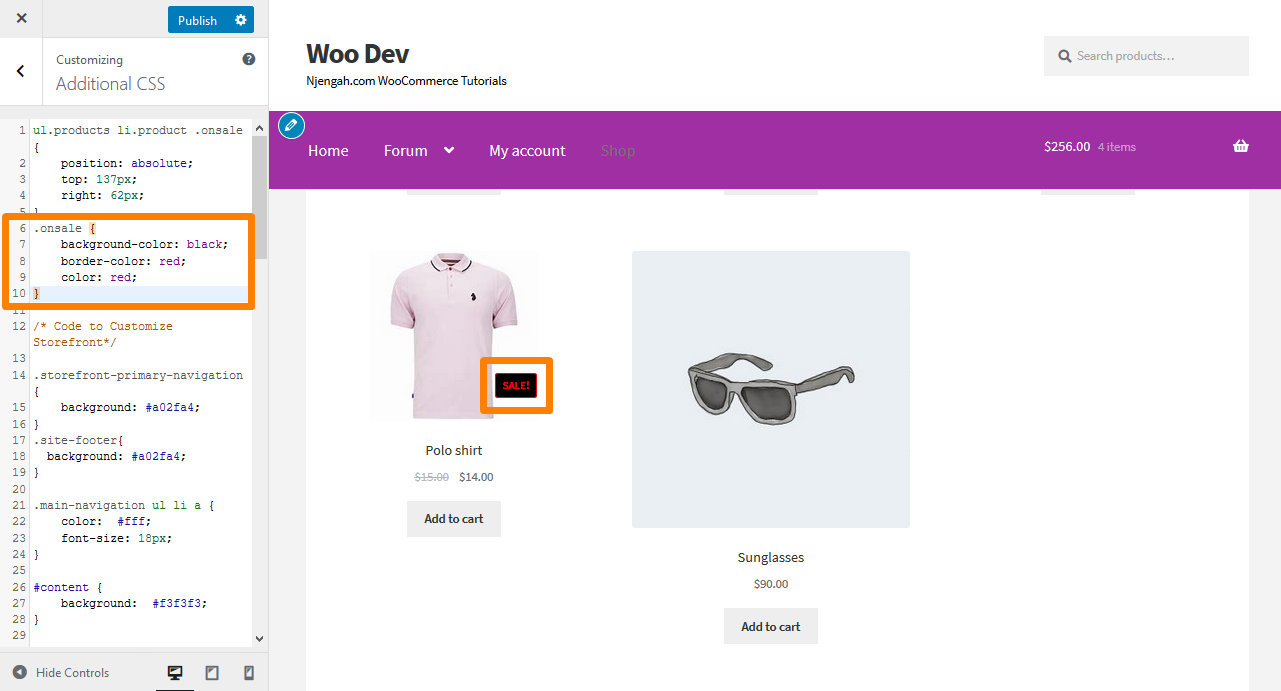Click the $14.00 Polo shirt sale price
Viewport: 1281px width, 691px height.
click(x=476, y=477)
